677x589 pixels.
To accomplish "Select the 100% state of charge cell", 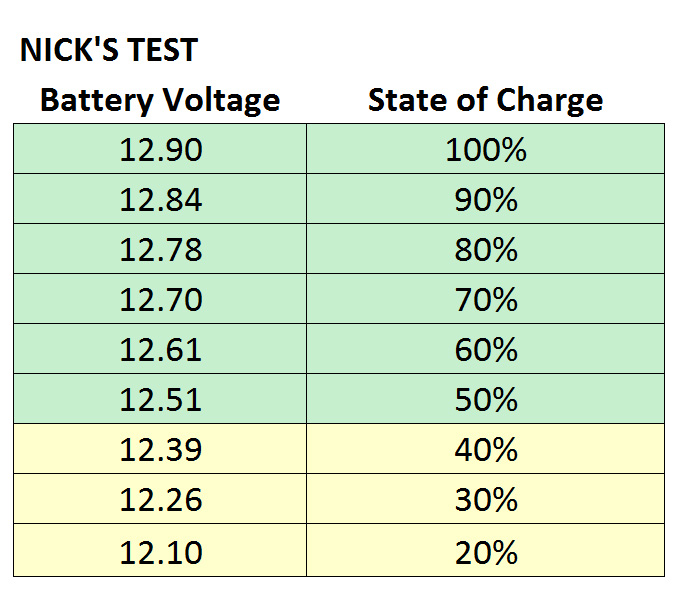I will click(x=485, y=150).
